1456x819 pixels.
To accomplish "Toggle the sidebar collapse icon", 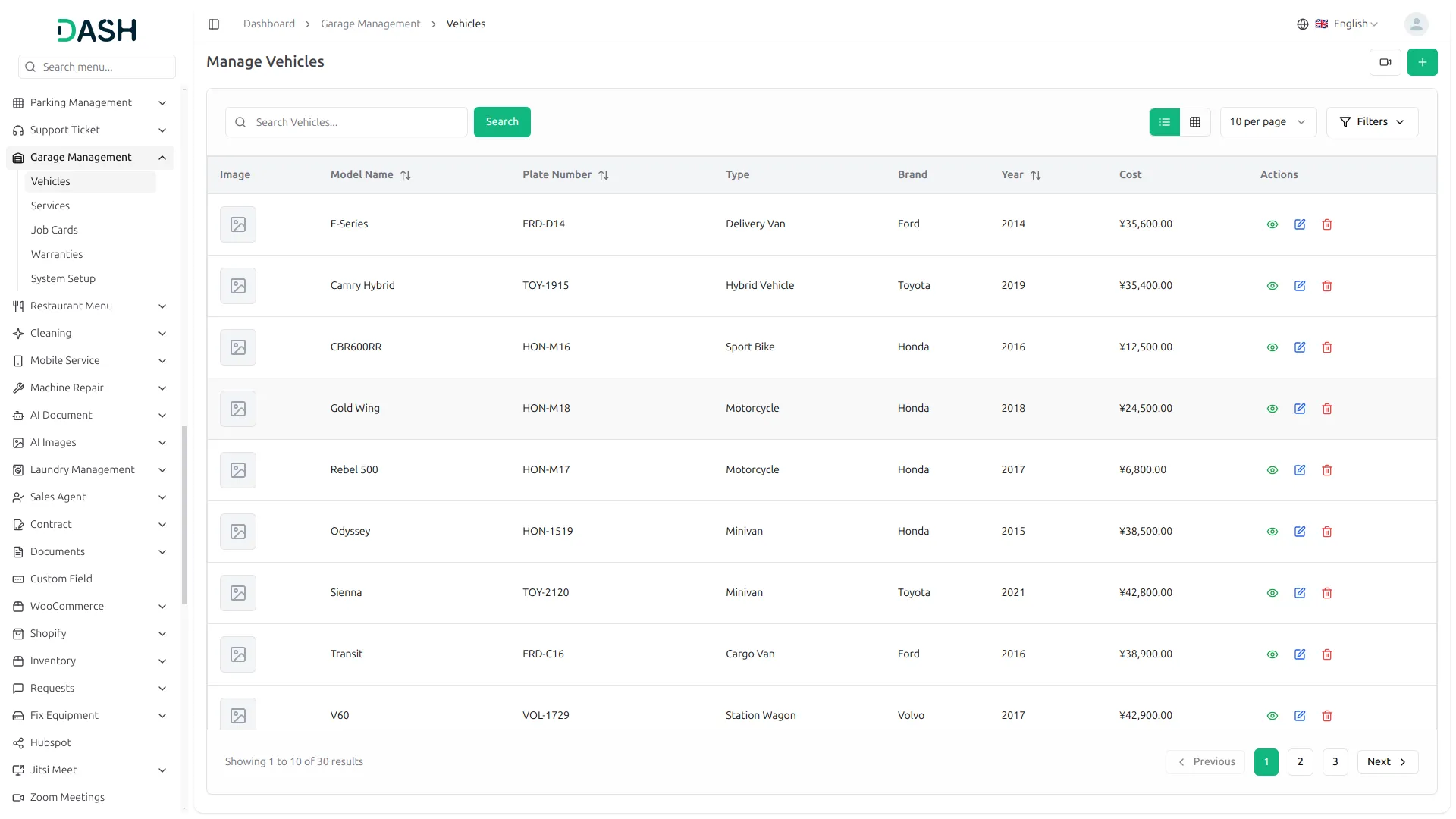I will pos(214,24).
